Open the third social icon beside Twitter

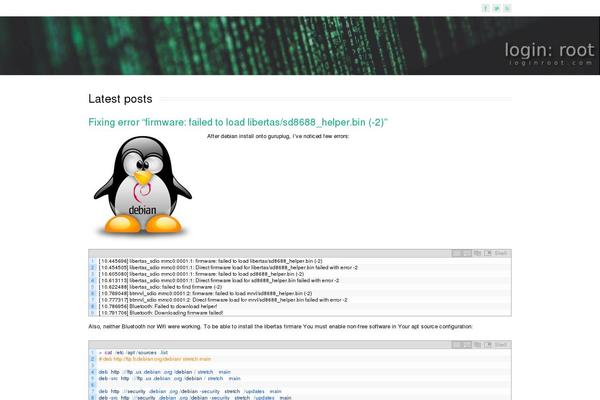pyautogui.click(x=507, y=8)
